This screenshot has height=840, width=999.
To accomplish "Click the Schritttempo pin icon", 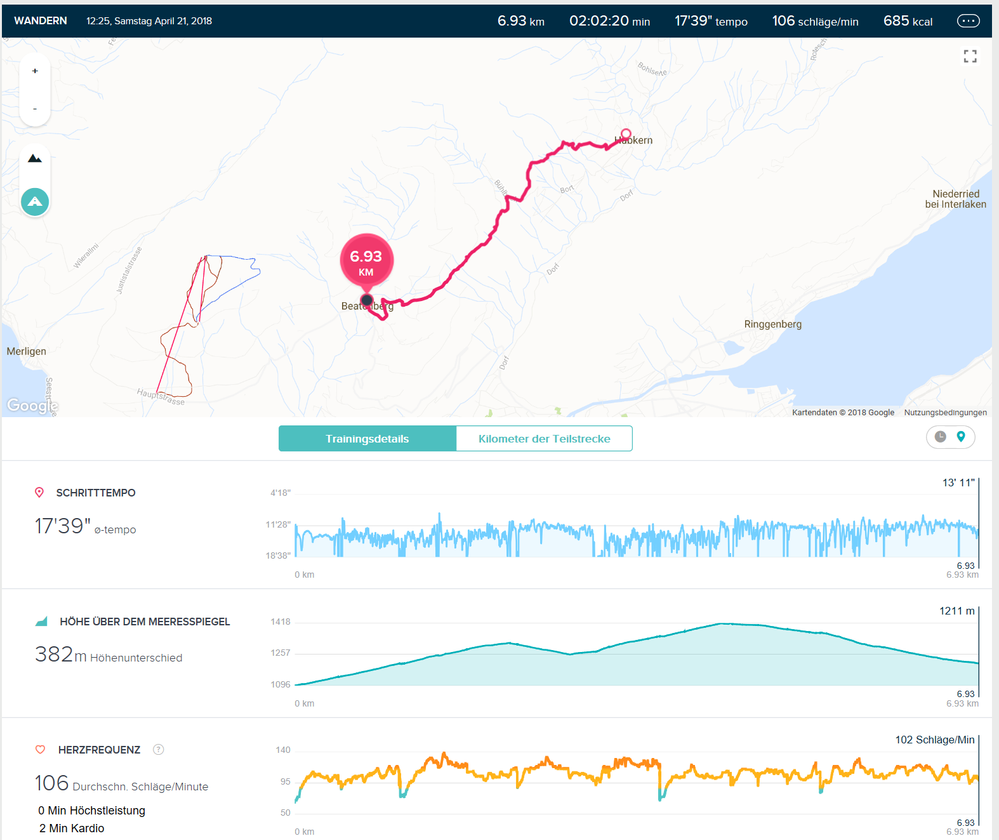I will click(x=40, y=493).
